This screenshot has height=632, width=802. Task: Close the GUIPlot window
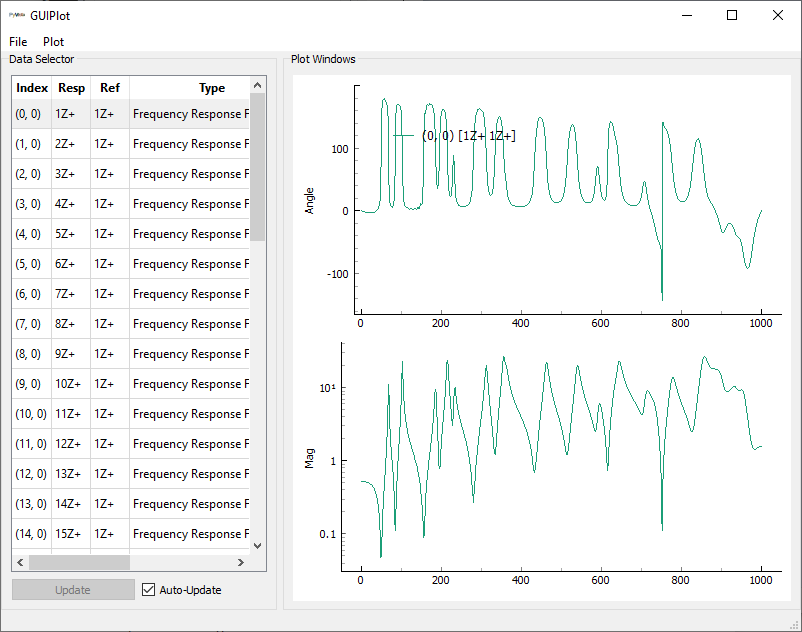point(778,15)
